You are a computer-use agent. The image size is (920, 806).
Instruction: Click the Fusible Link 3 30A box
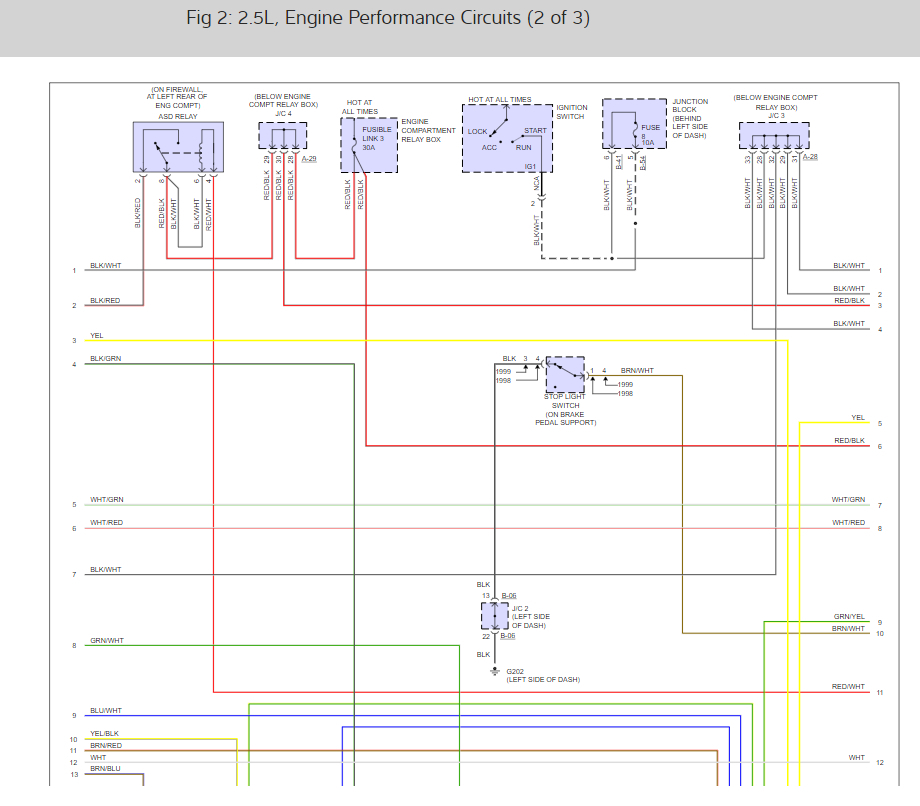369,145
